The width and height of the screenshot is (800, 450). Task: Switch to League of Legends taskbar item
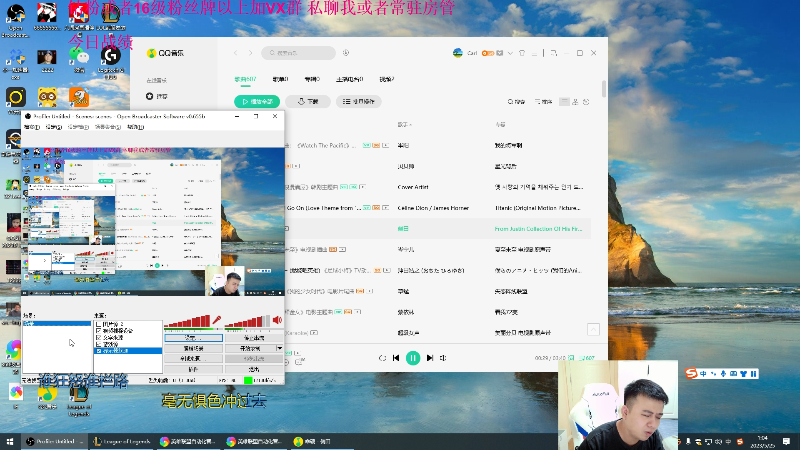coord(122,441)
